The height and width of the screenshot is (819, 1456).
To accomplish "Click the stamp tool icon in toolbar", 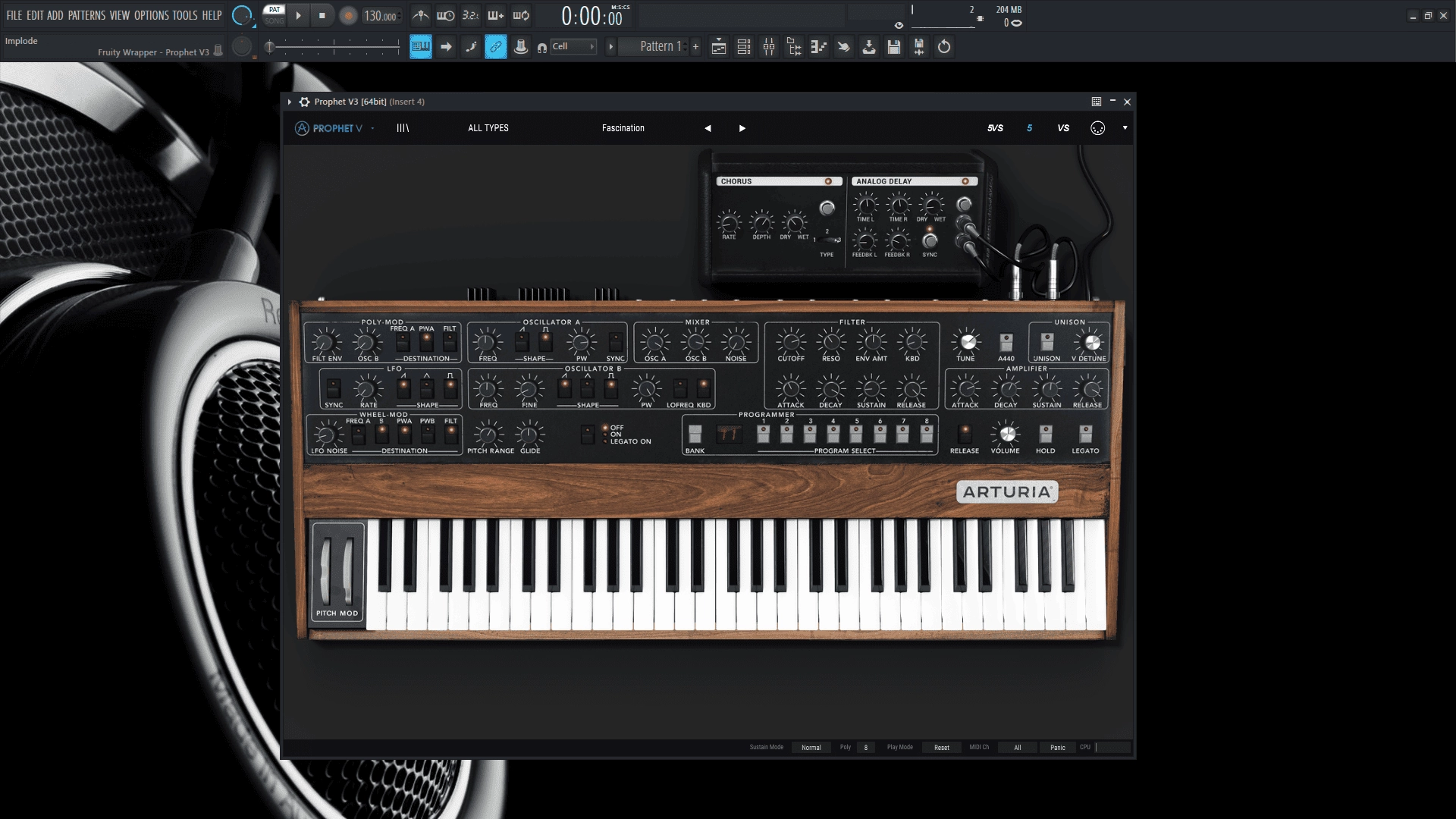I will [x=521, y=47].
